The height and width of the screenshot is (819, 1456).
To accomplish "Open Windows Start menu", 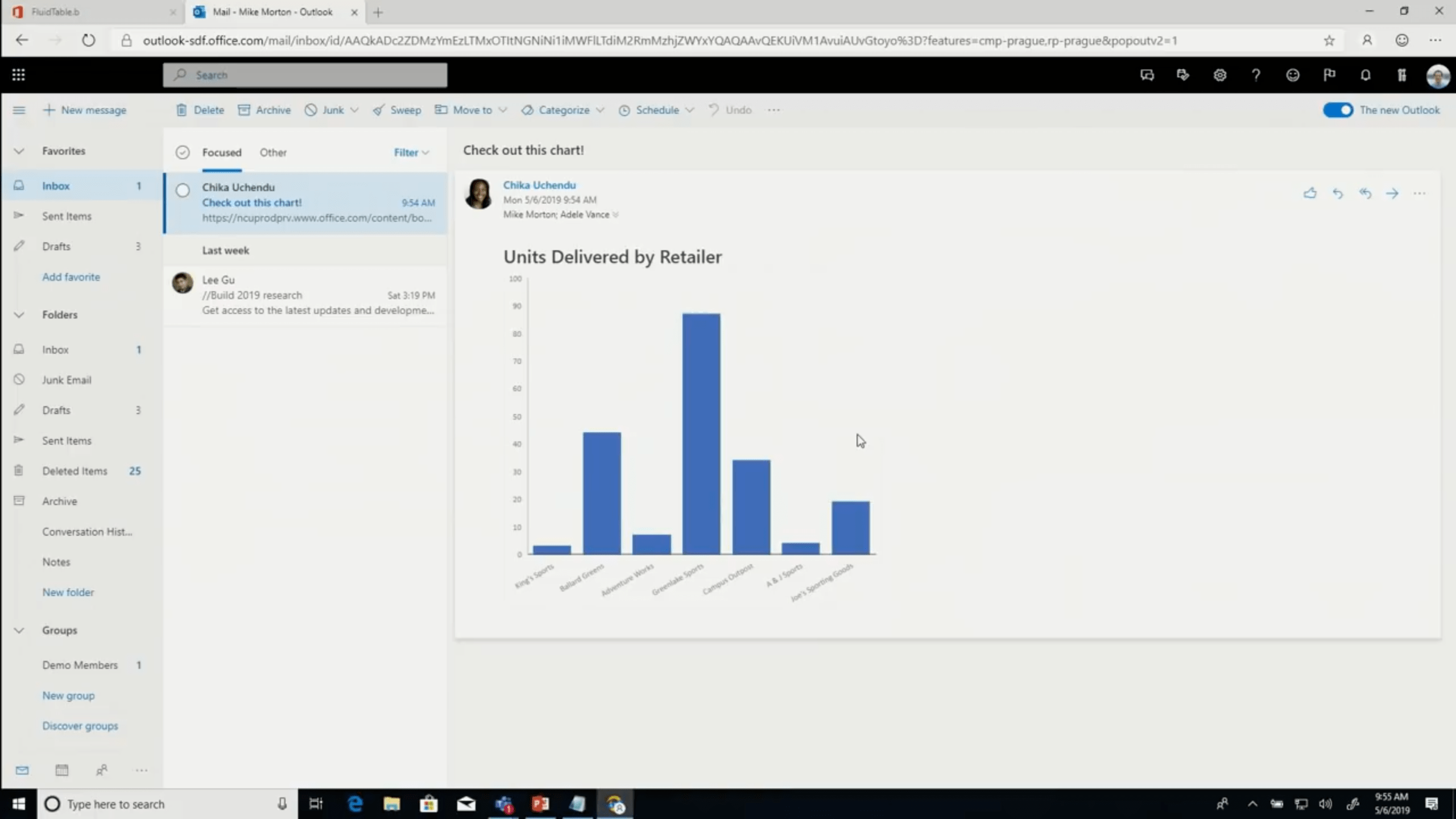I will tap(19, 804).
